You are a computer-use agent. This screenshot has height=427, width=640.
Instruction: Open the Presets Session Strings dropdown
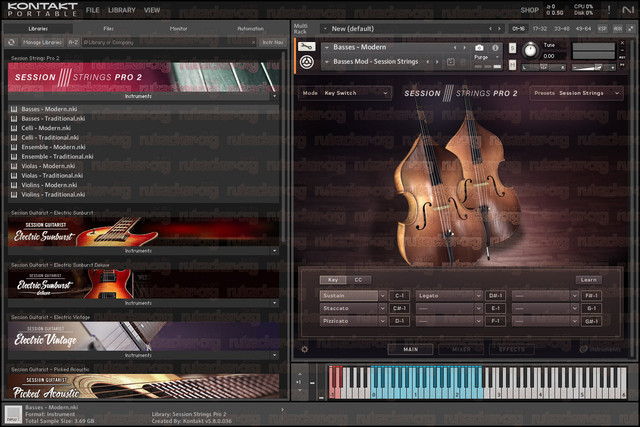click(576, 93)
